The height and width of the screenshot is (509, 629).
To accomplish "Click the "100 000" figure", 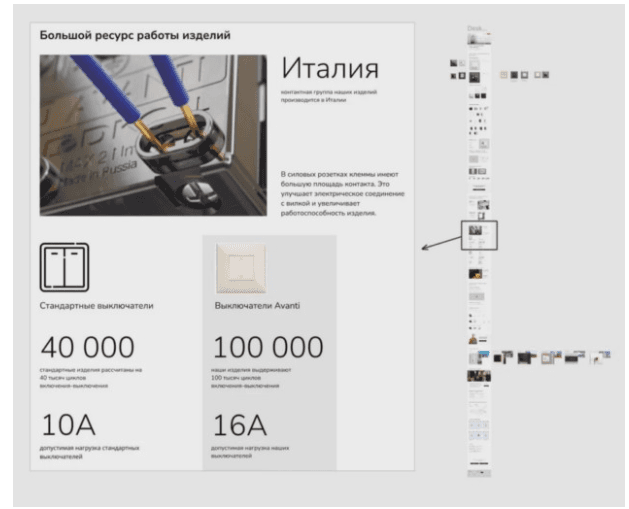I will click(x=268, y=347).
